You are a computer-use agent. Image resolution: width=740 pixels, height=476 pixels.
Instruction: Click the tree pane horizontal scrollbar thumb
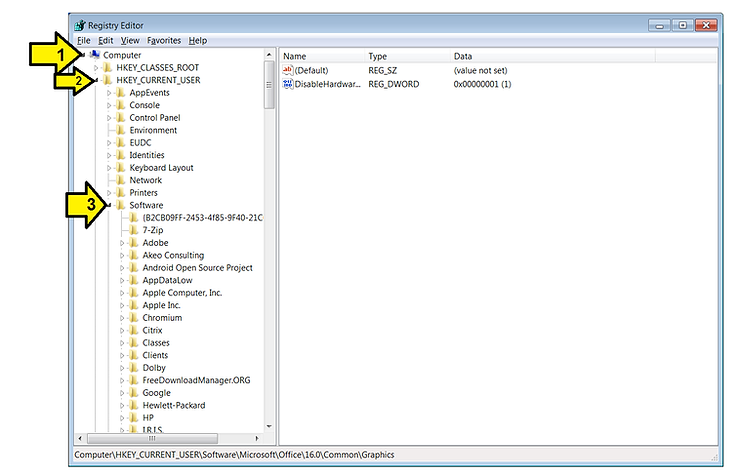click(x=152, y=439)
